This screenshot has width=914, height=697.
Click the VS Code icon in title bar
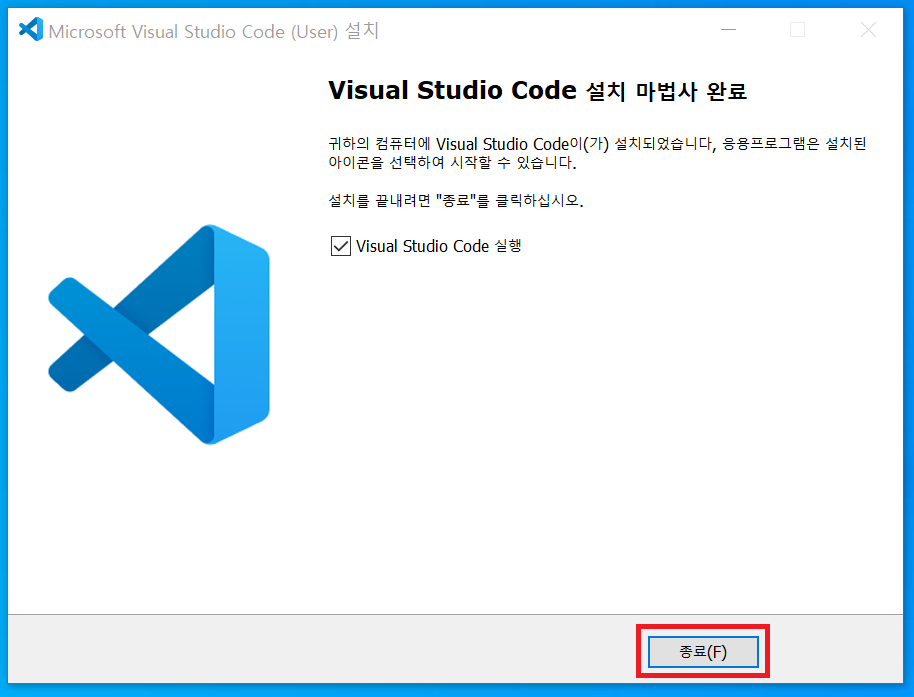31,30
